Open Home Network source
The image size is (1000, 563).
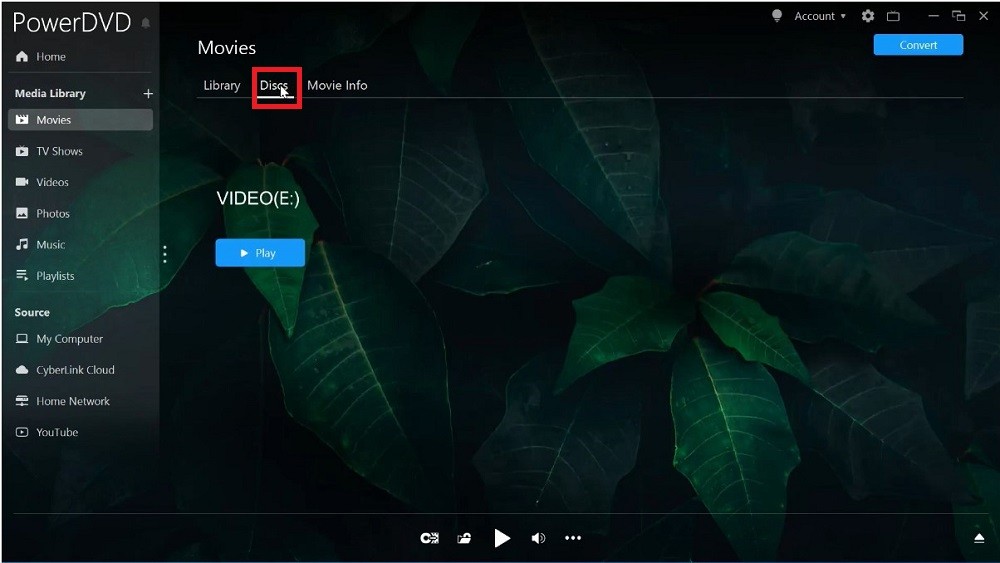click(x=62, y=401)
